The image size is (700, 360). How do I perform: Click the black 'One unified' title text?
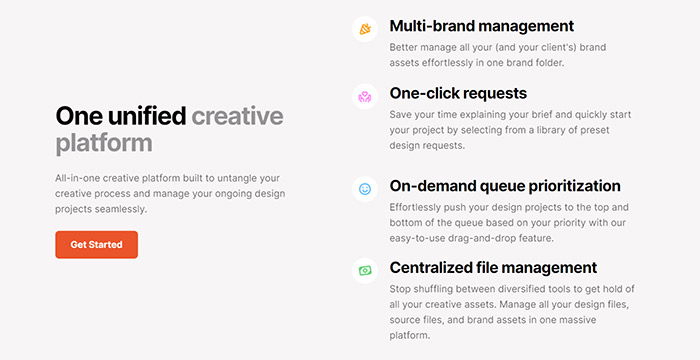[x=121, y=116]
